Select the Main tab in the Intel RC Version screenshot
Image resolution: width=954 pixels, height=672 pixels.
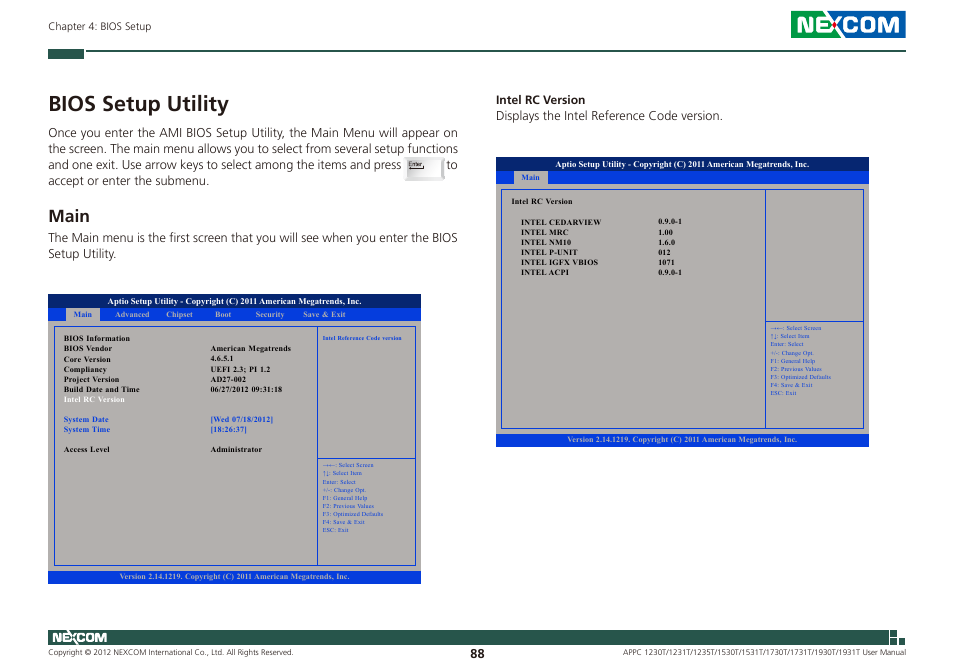[x=531, y=178]
